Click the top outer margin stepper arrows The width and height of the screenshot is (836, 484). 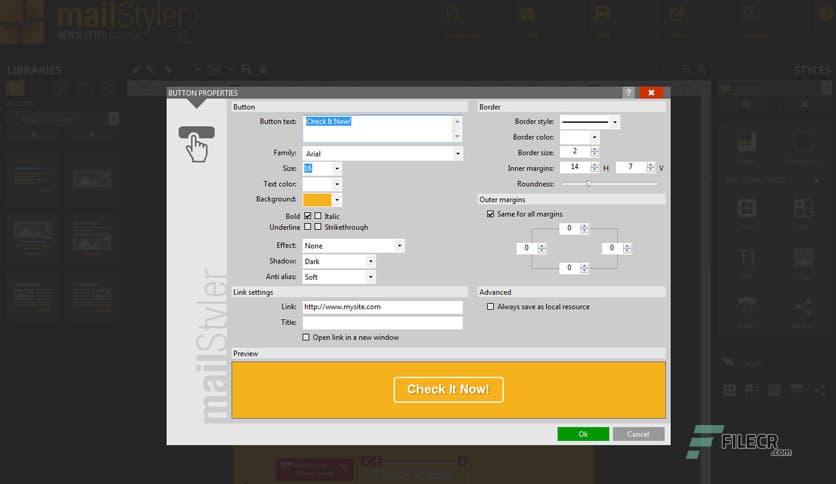(x=584, y=228)
